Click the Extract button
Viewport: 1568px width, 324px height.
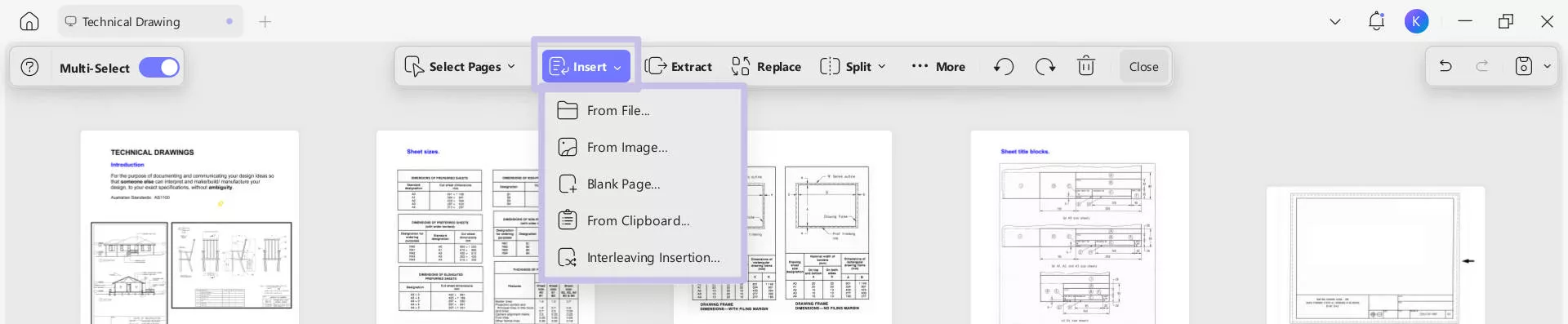point(679,66)
